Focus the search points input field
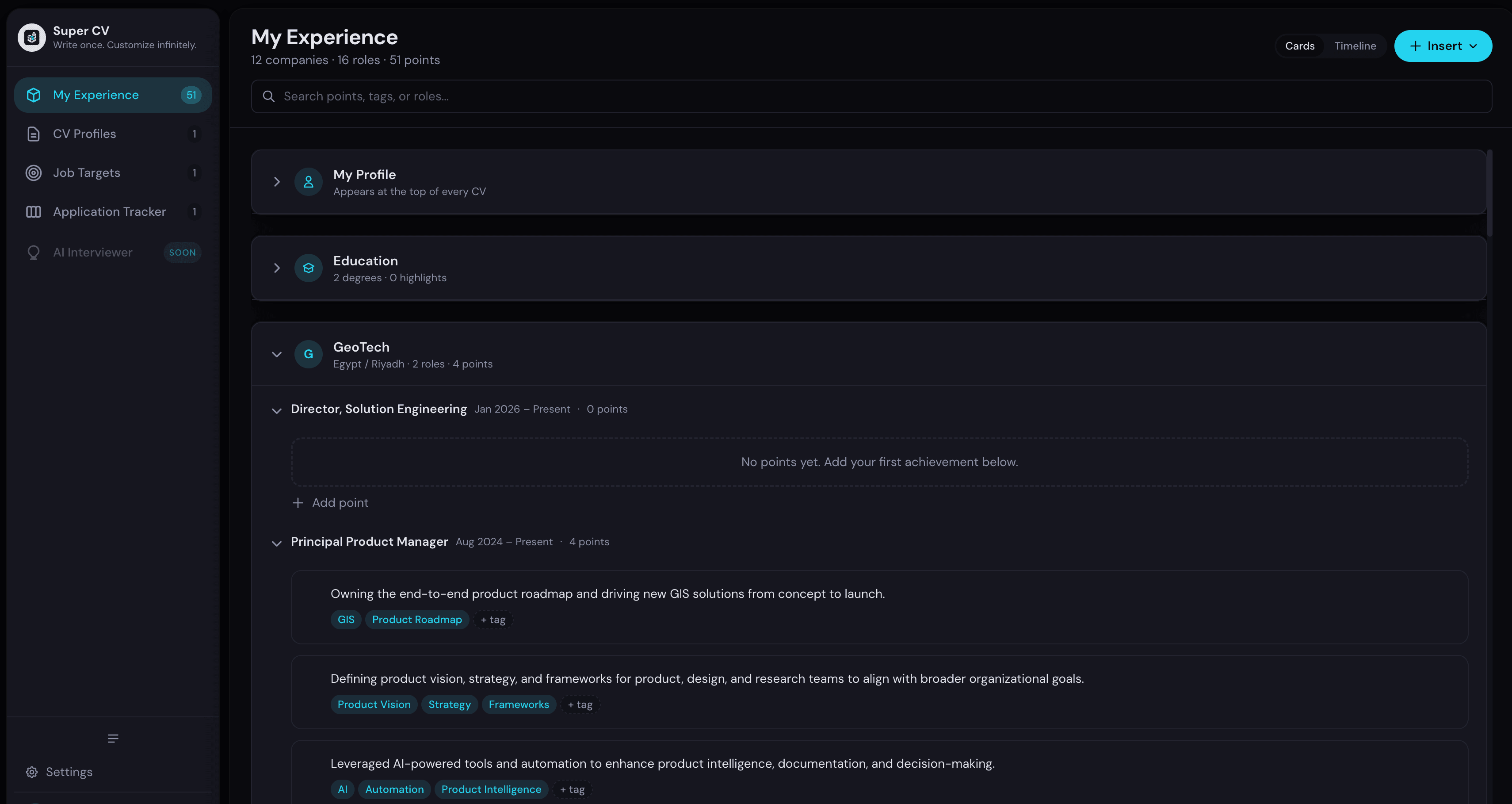 [871, 96]
